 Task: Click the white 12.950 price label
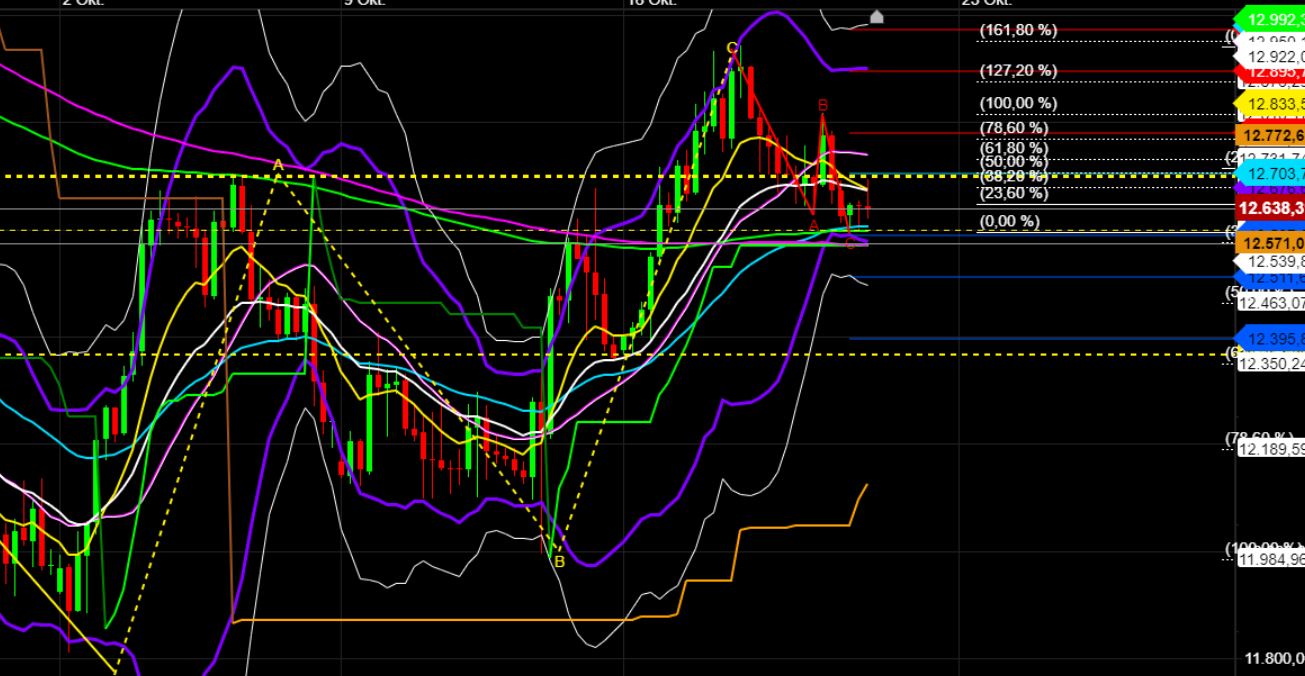click(x=1268, y=40)
